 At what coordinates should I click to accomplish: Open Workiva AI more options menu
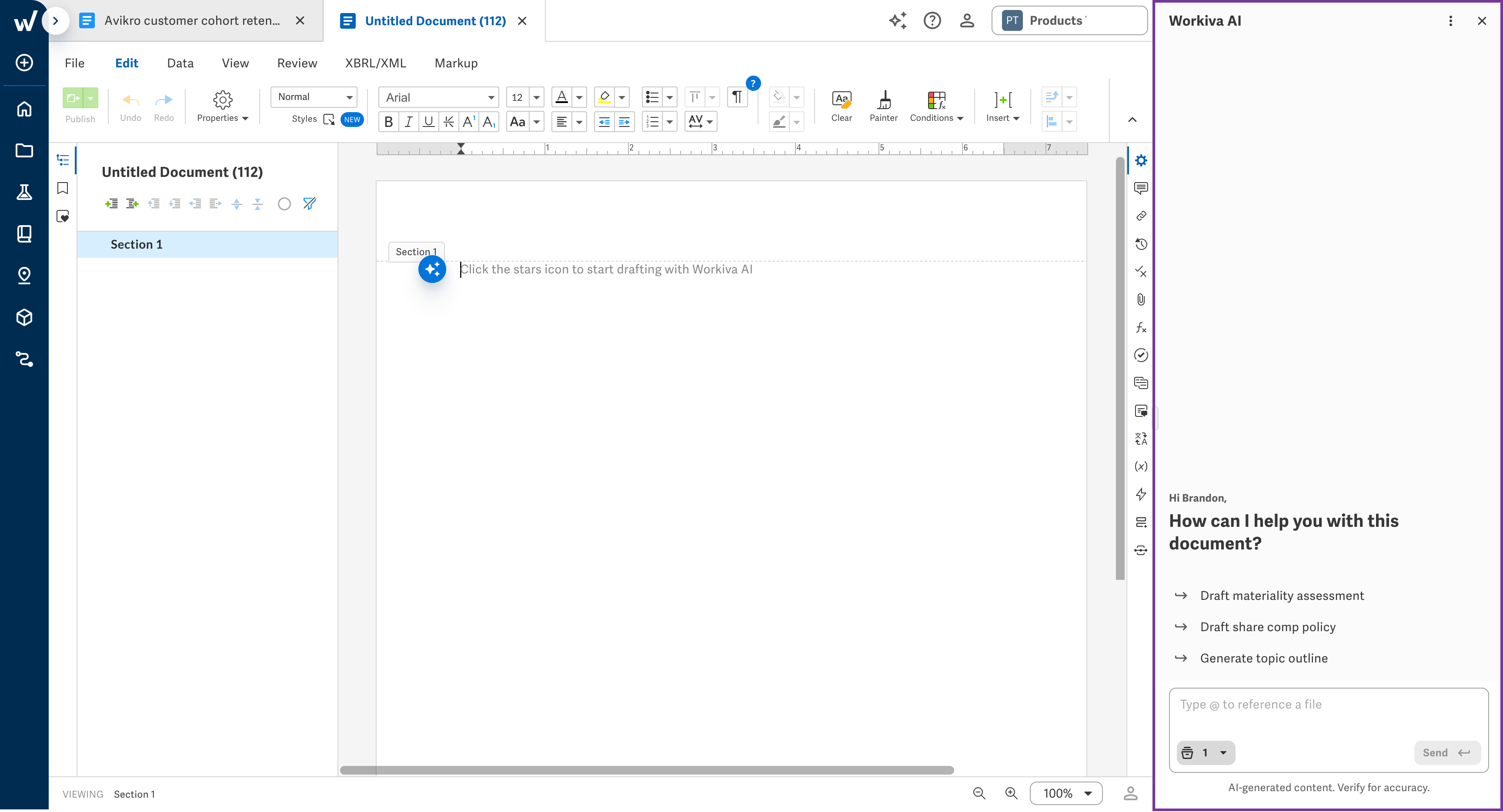[x=1450, y=21]
